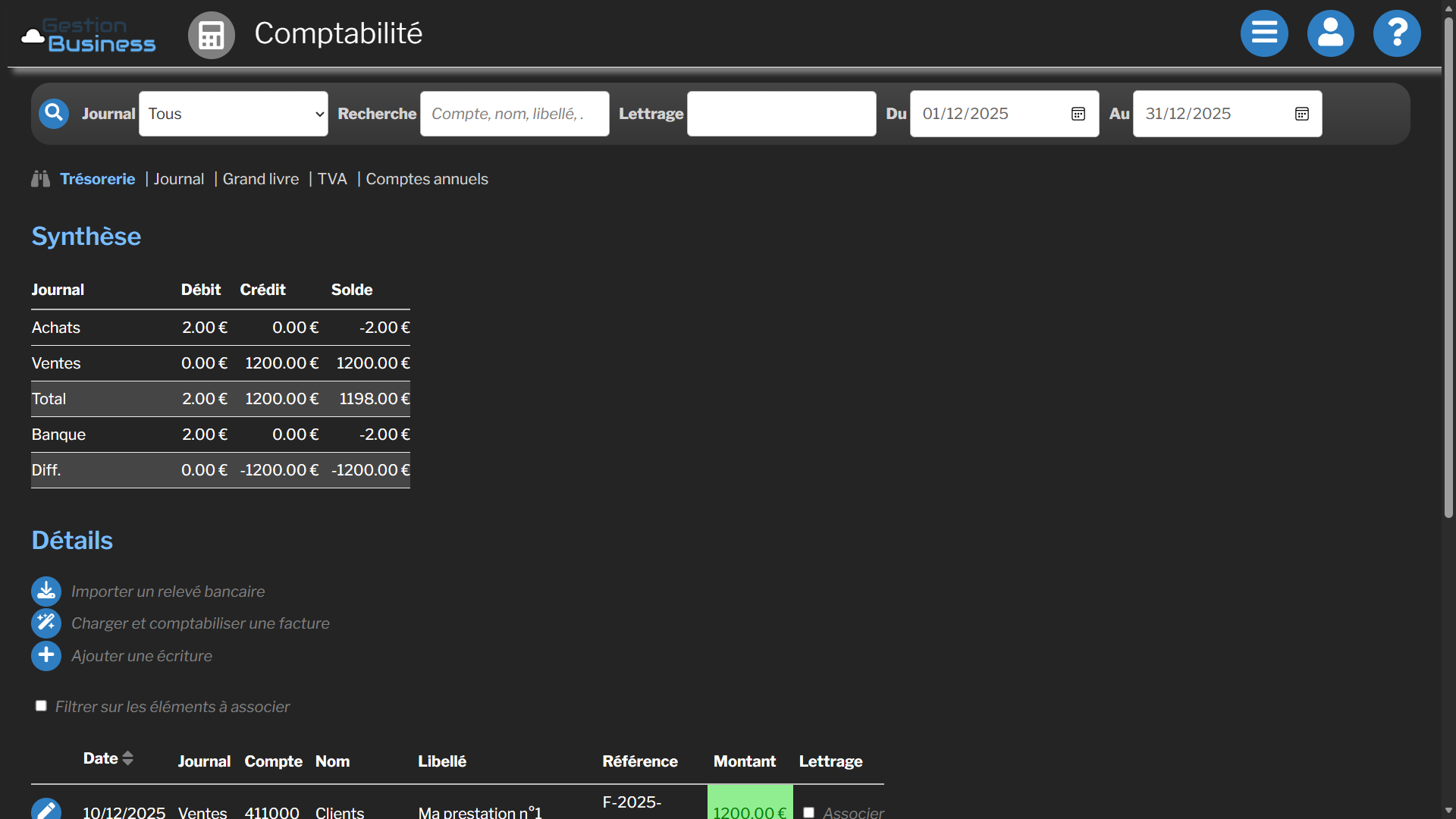Screen dimensions: 1456x819
Task: Open the user profile icon
Action: tap(1330, 33)
